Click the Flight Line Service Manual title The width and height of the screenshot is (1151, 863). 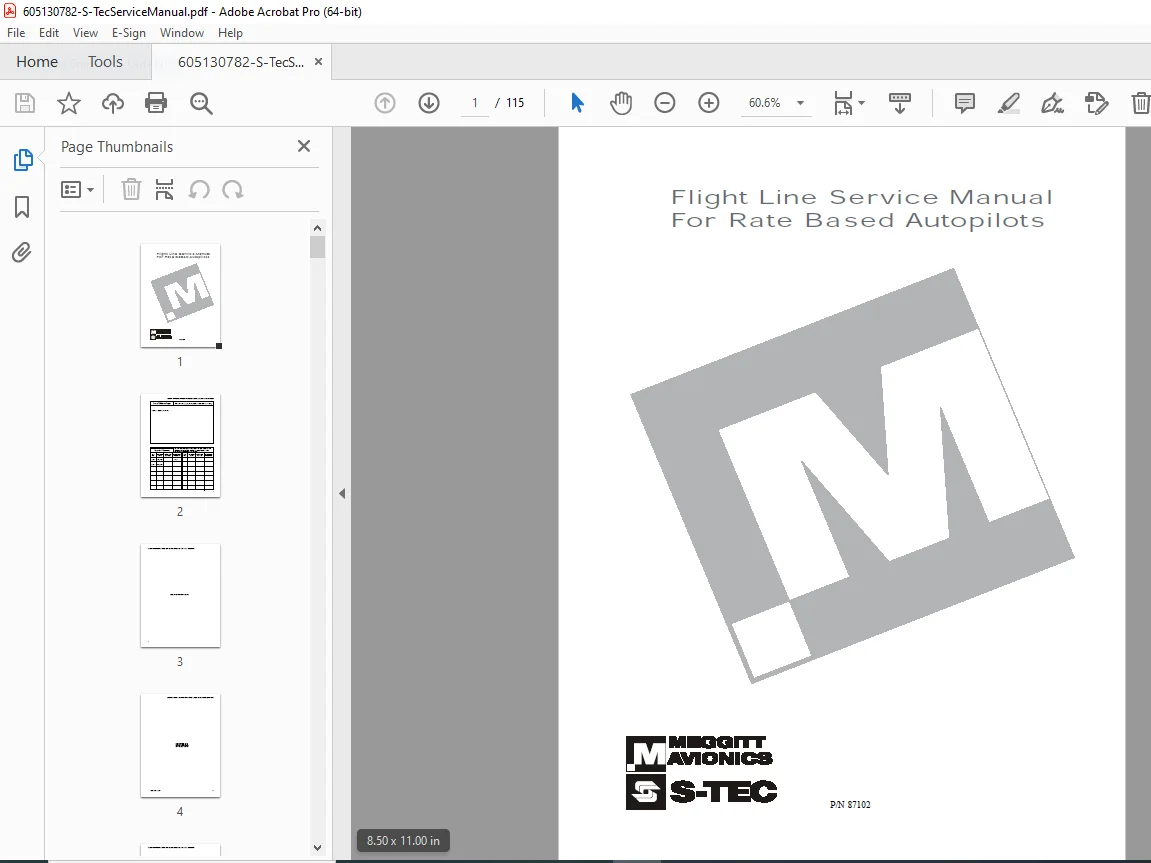click(862, 197)
